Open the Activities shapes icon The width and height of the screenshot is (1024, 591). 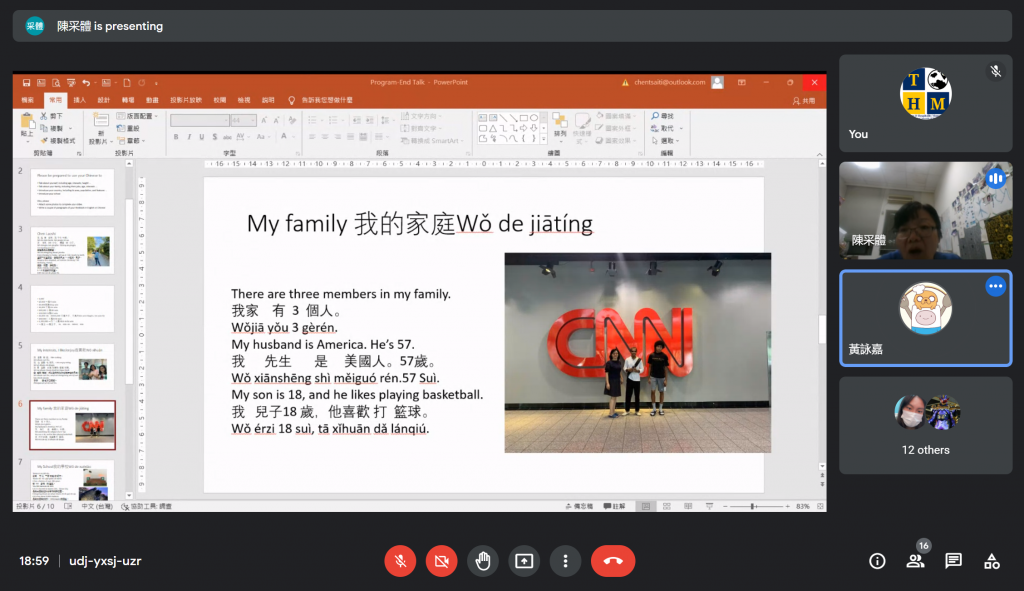tap(991, 561)
